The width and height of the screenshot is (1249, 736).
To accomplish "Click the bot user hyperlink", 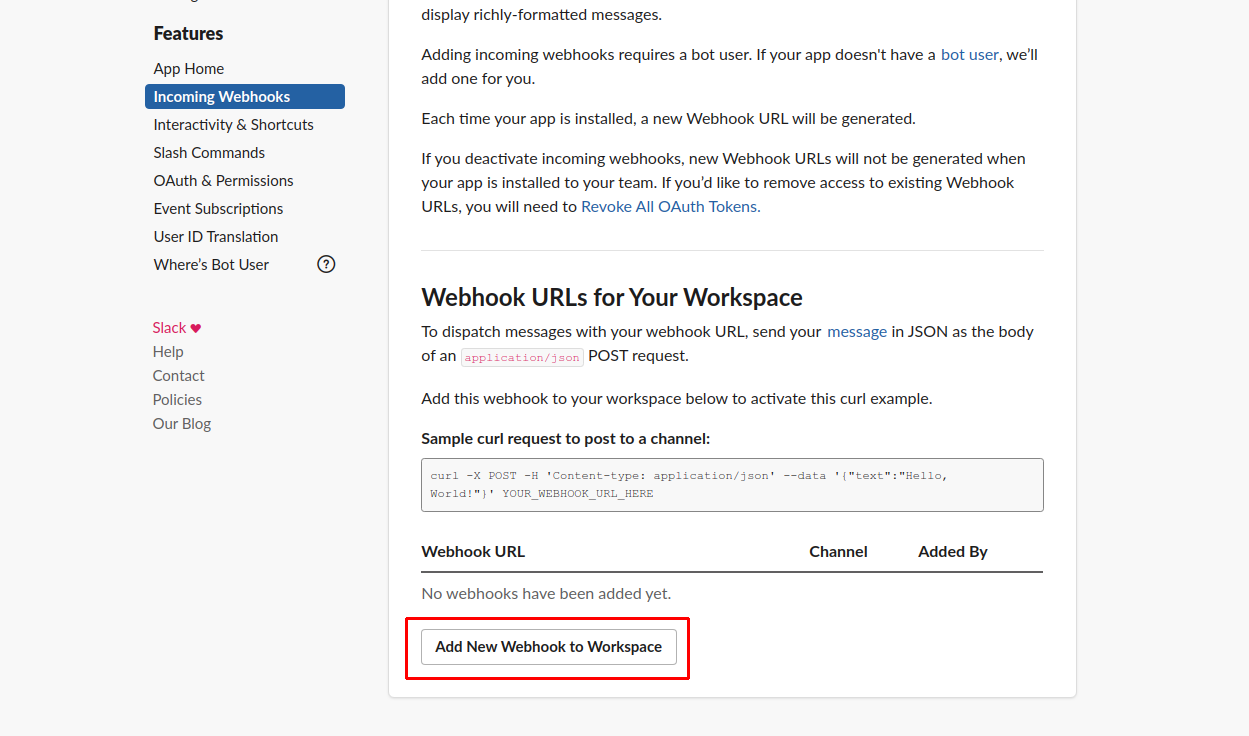I will coord(970,55).
